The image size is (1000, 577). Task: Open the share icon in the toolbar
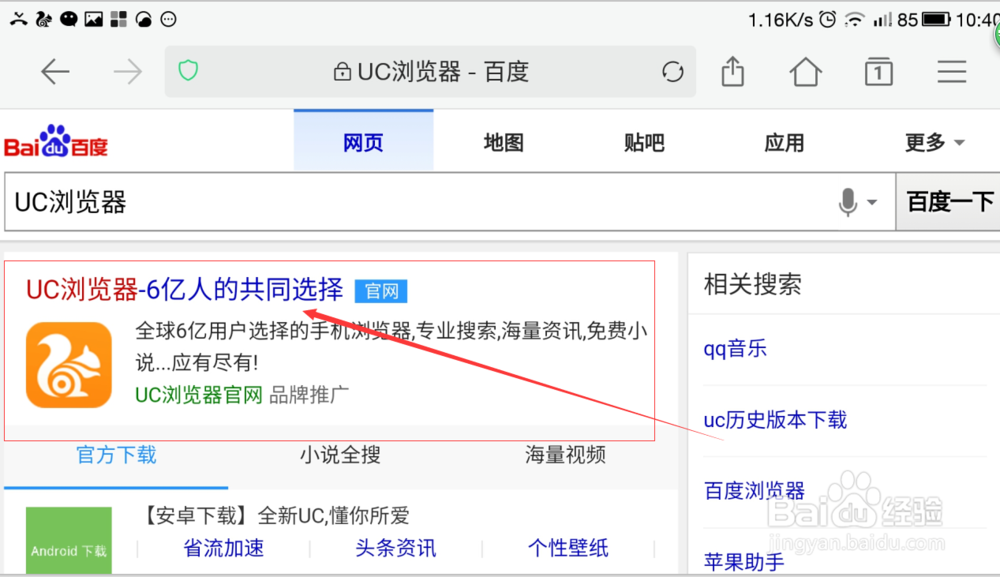733,71
